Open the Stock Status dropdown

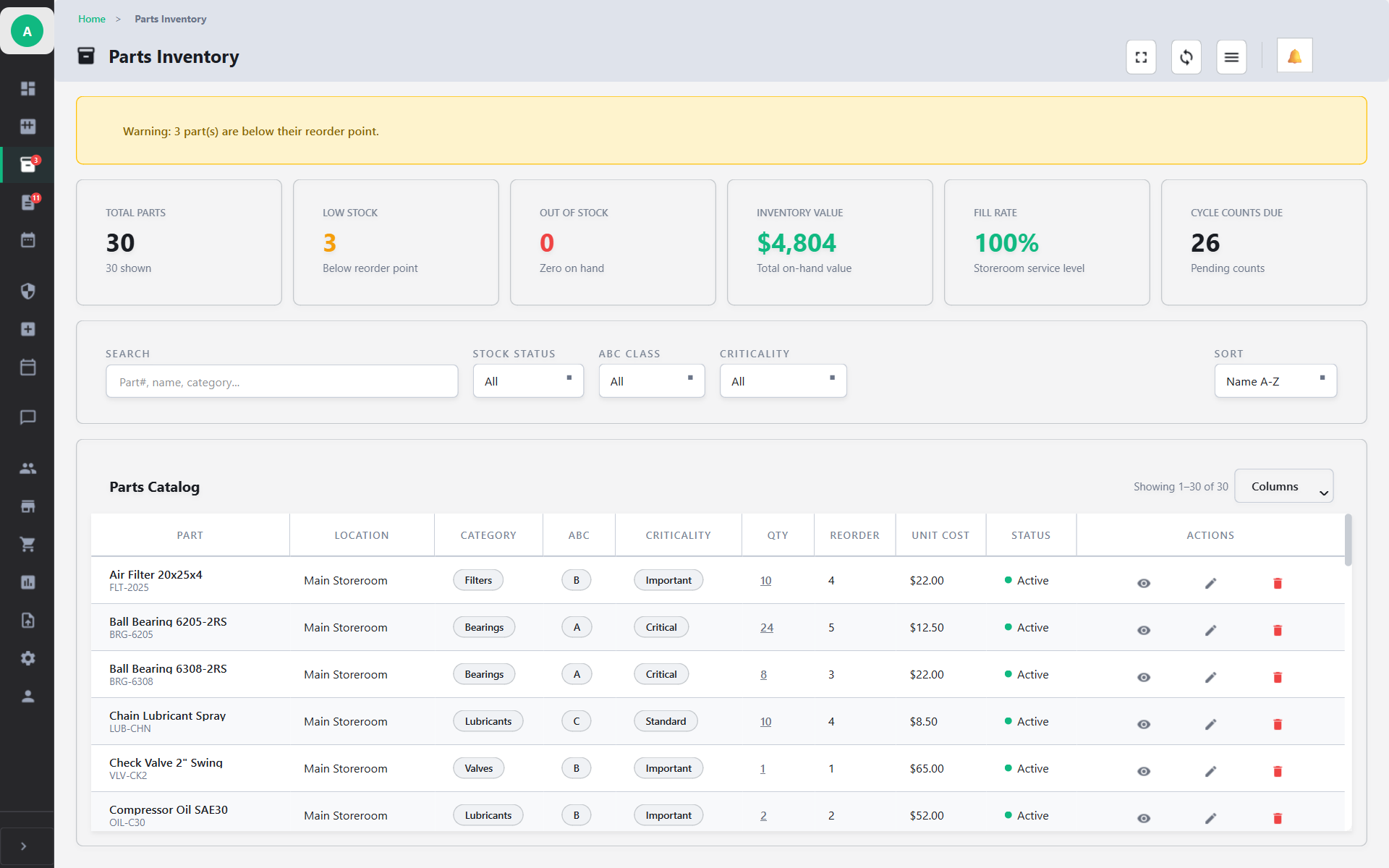pyautogui.click(x=528, y=380)
